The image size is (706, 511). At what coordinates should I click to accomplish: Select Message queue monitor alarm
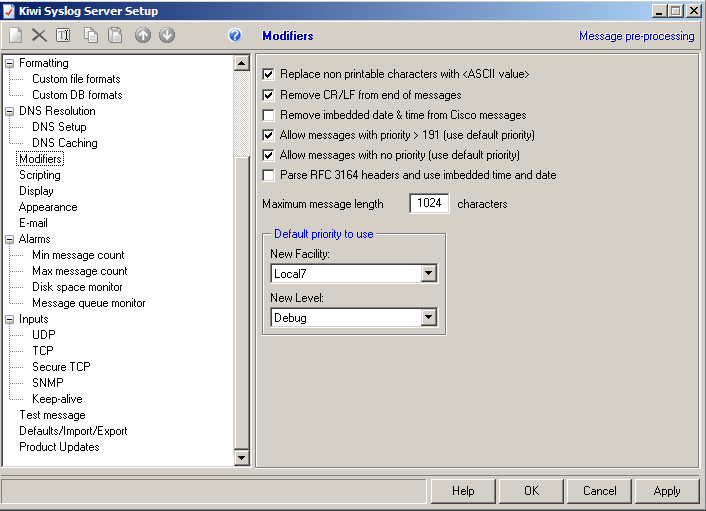point(89,303)
